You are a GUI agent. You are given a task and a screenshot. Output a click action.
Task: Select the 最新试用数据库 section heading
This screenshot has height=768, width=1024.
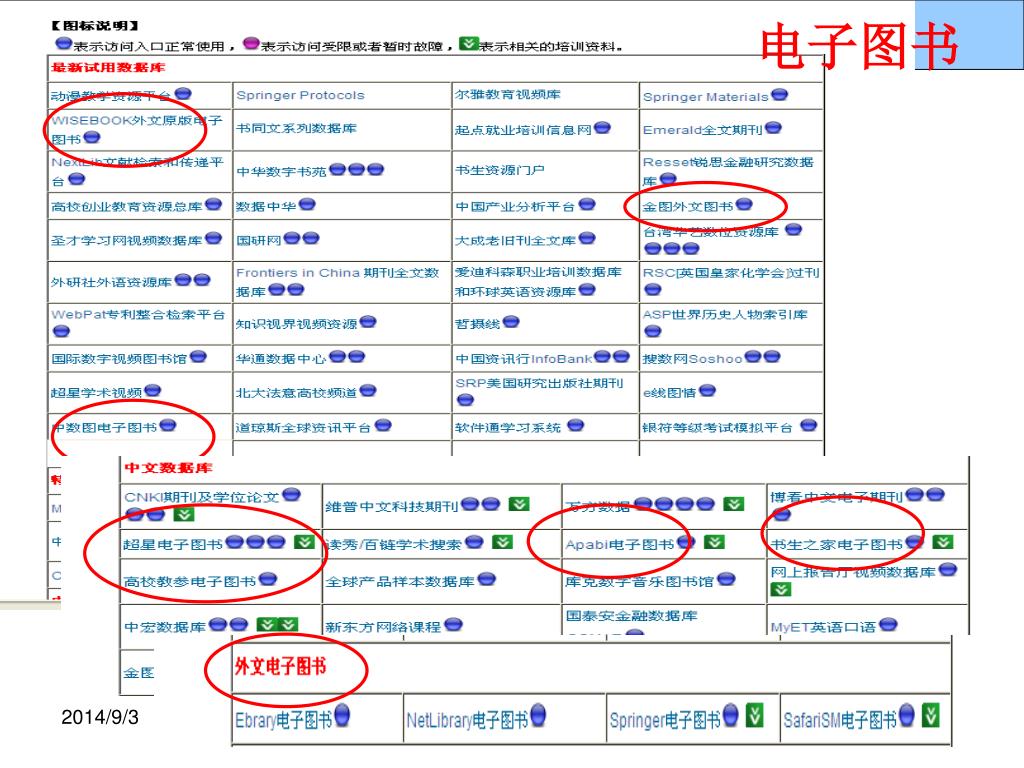point(108,67)
